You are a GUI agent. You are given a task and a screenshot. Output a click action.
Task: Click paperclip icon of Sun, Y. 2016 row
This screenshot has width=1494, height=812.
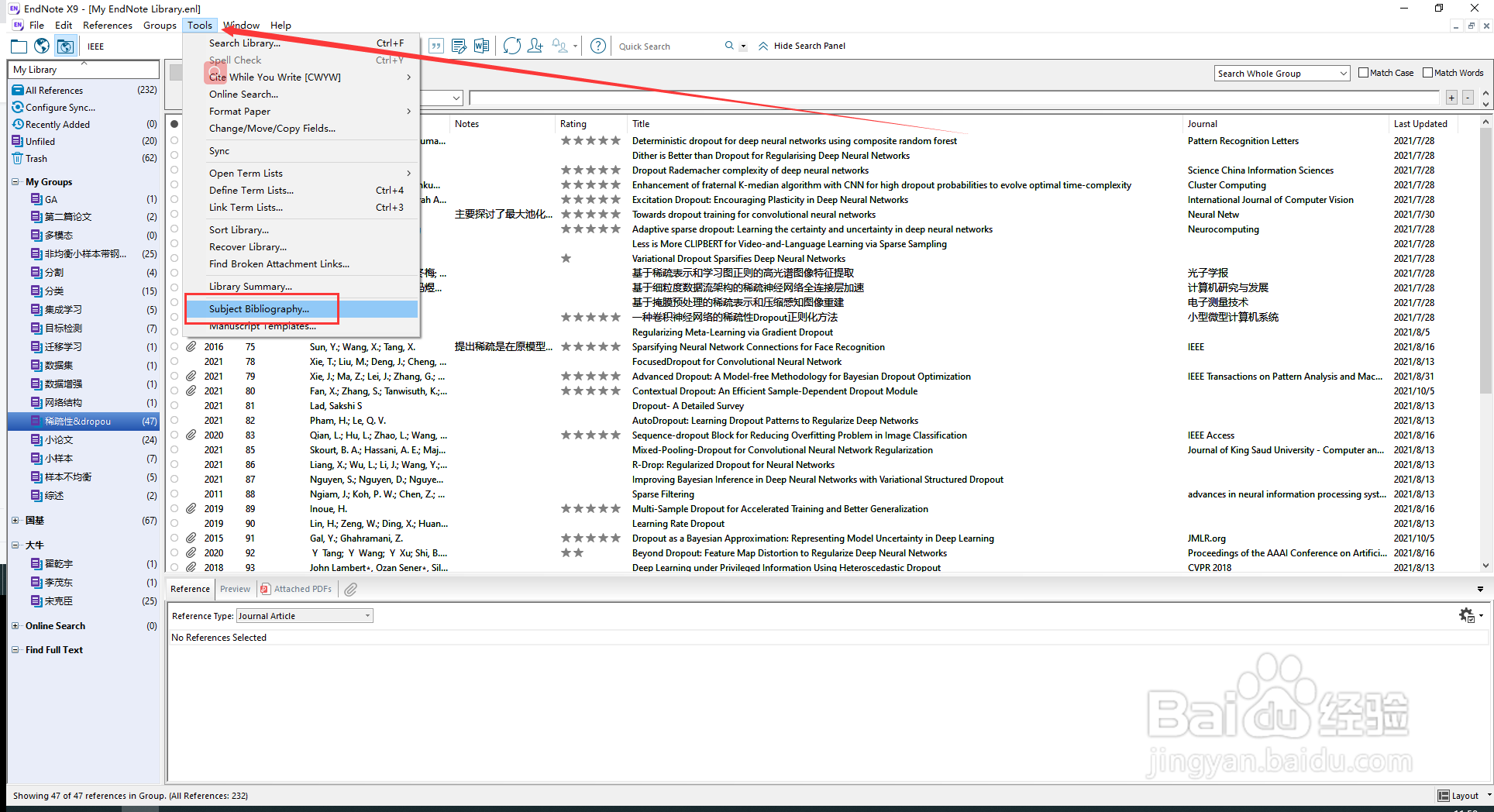pos(191,346)
